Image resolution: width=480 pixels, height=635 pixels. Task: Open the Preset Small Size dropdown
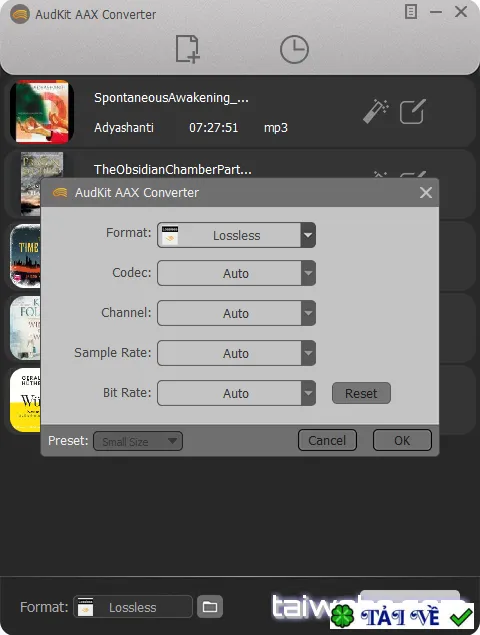coord(138,441)
